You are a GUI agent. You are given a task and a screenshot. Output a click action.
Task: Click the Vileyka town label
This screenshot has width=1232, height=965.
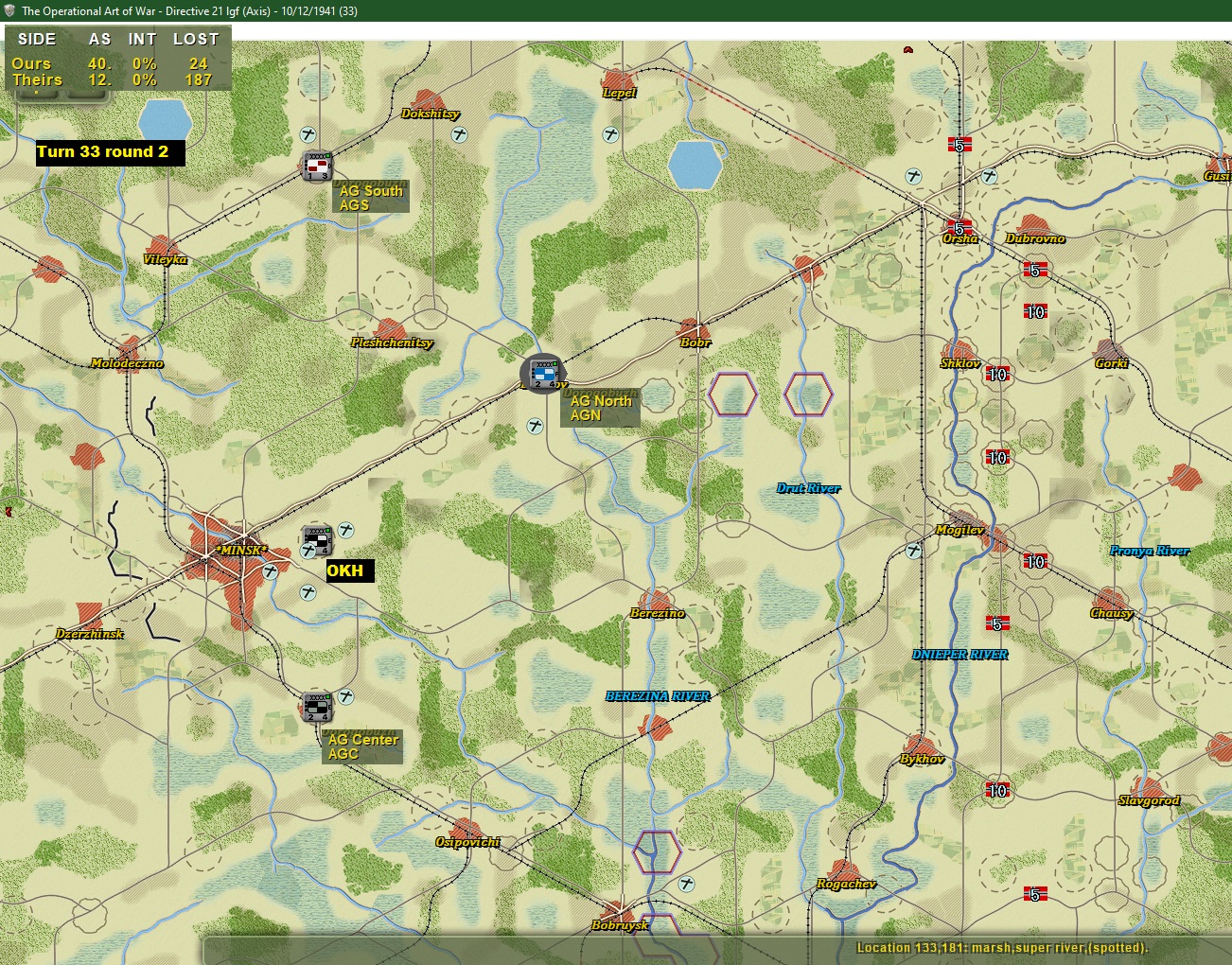click(166, 259)
